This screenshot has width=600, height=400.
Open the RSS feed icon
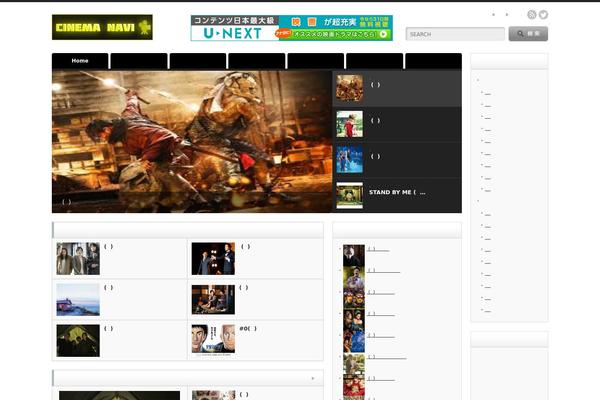pos(532,15)
